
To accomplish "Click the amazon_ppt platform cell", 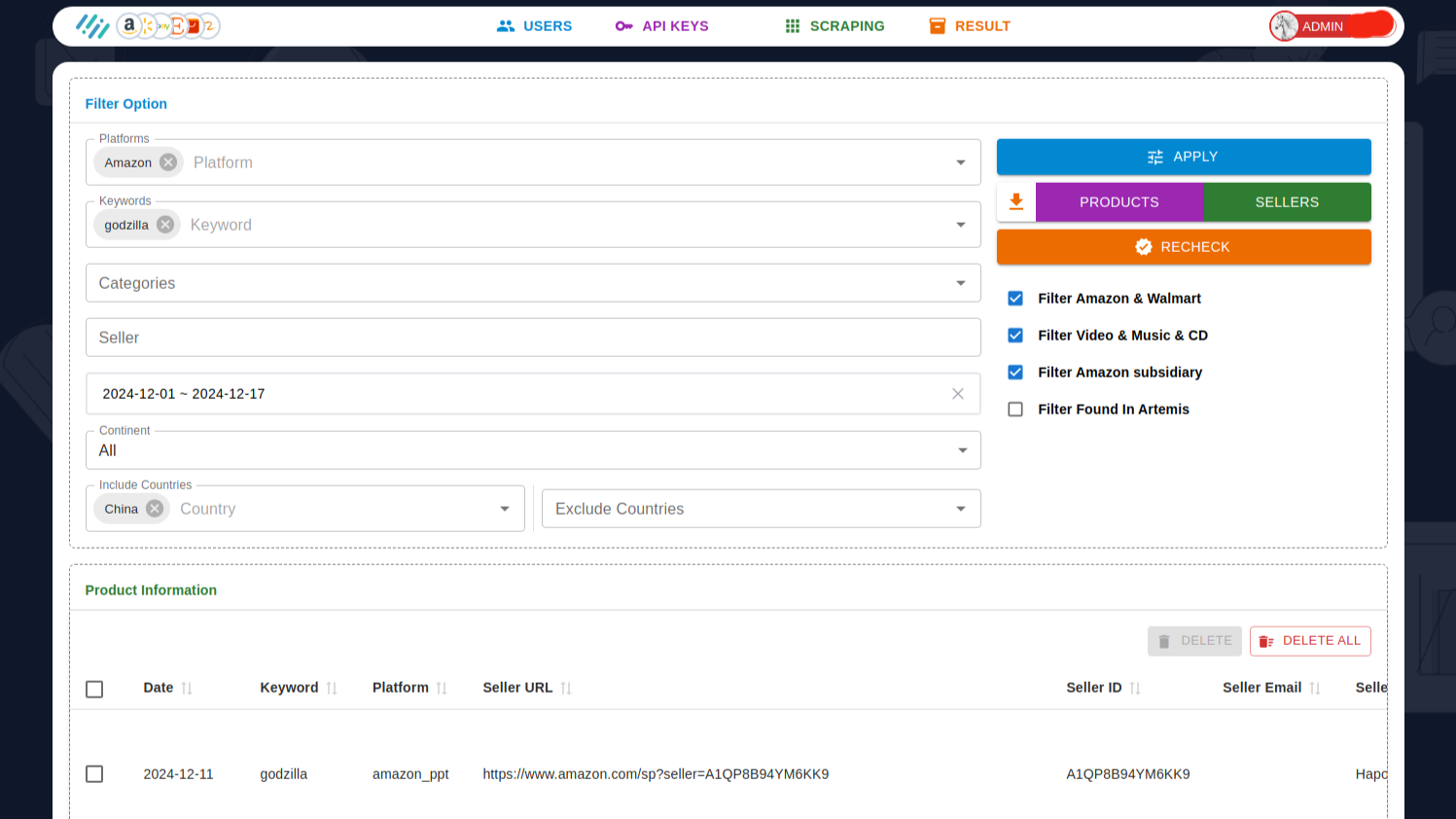I will tap(410, 774).
